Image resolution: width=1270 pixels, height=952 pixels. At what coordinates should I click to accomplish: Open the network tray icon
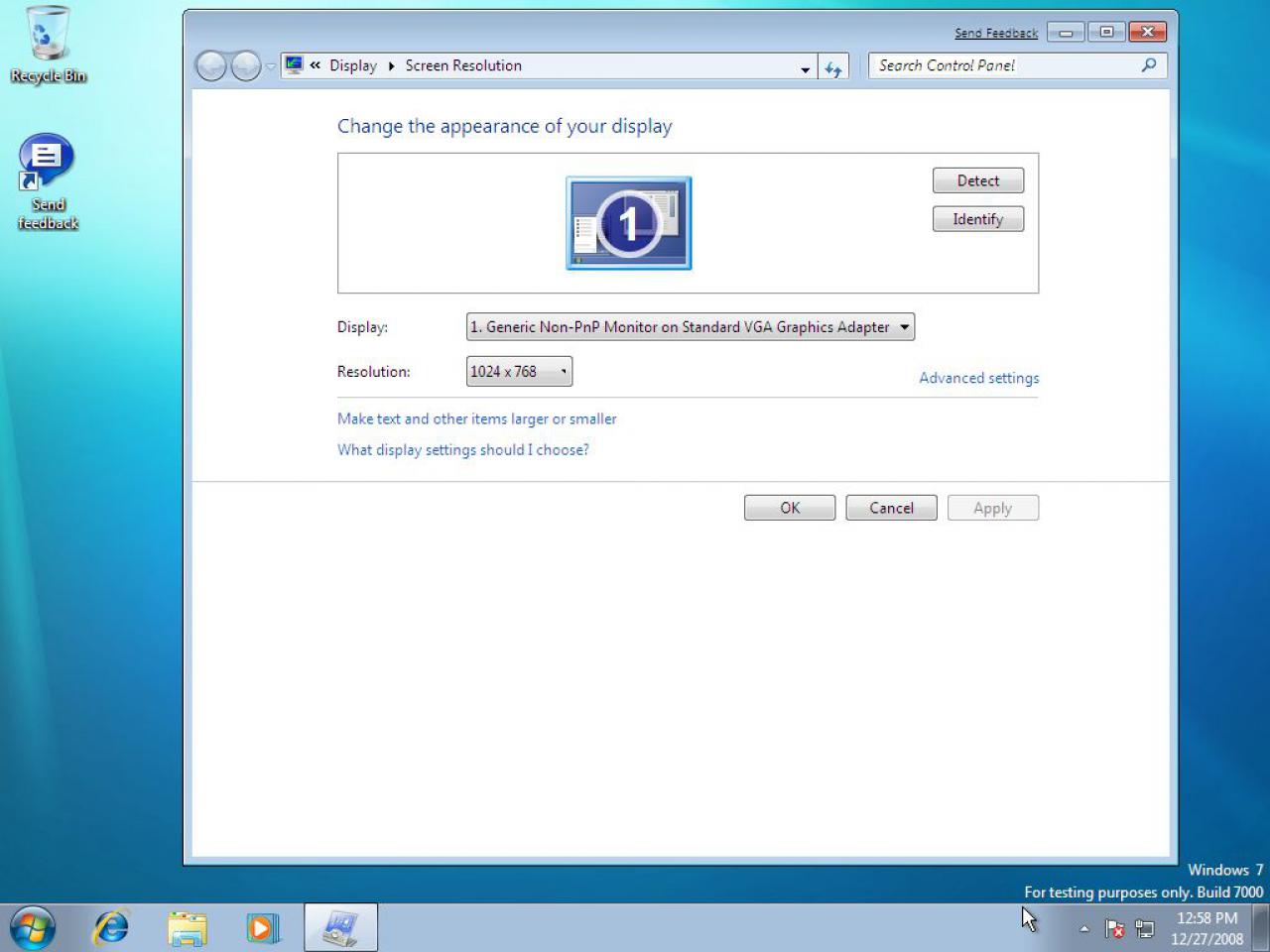pos(1145,929)
